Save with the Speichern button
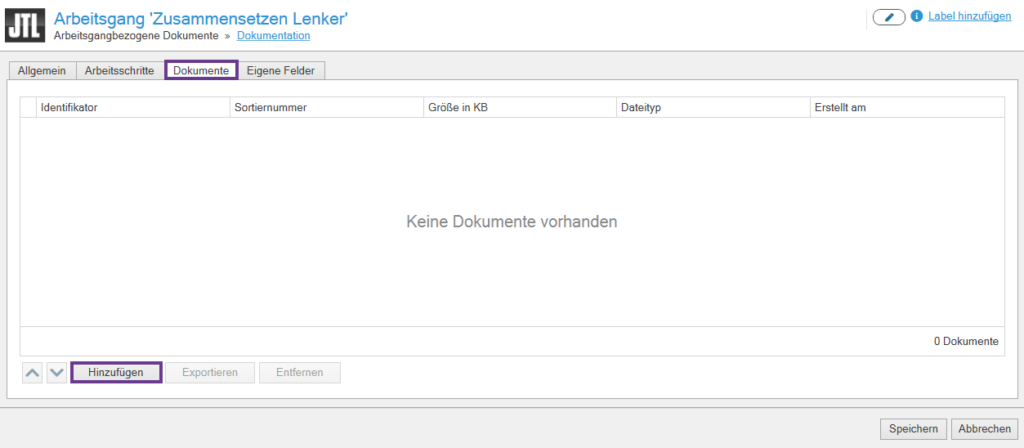1024x448 pixels. tap(913, 428)
